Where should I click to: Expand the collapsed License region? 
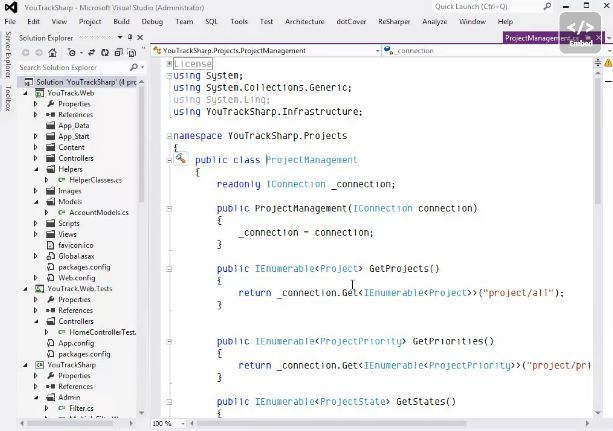pos(169,63)
